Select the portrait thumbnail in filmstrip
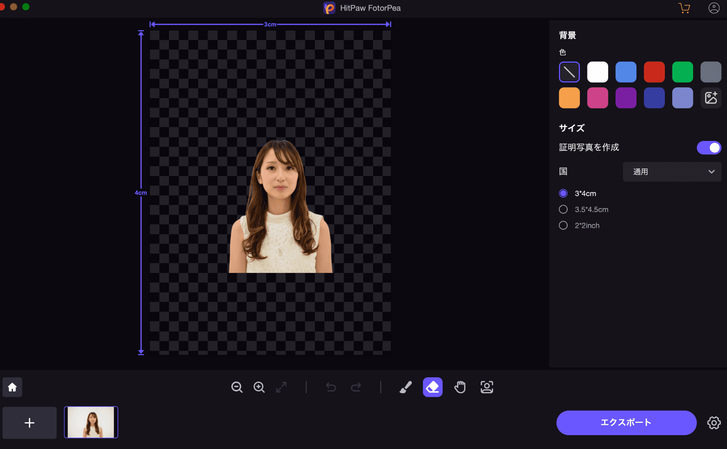Image resolution: width=727 pixels, height=449 pixels. tap(91, 423)
